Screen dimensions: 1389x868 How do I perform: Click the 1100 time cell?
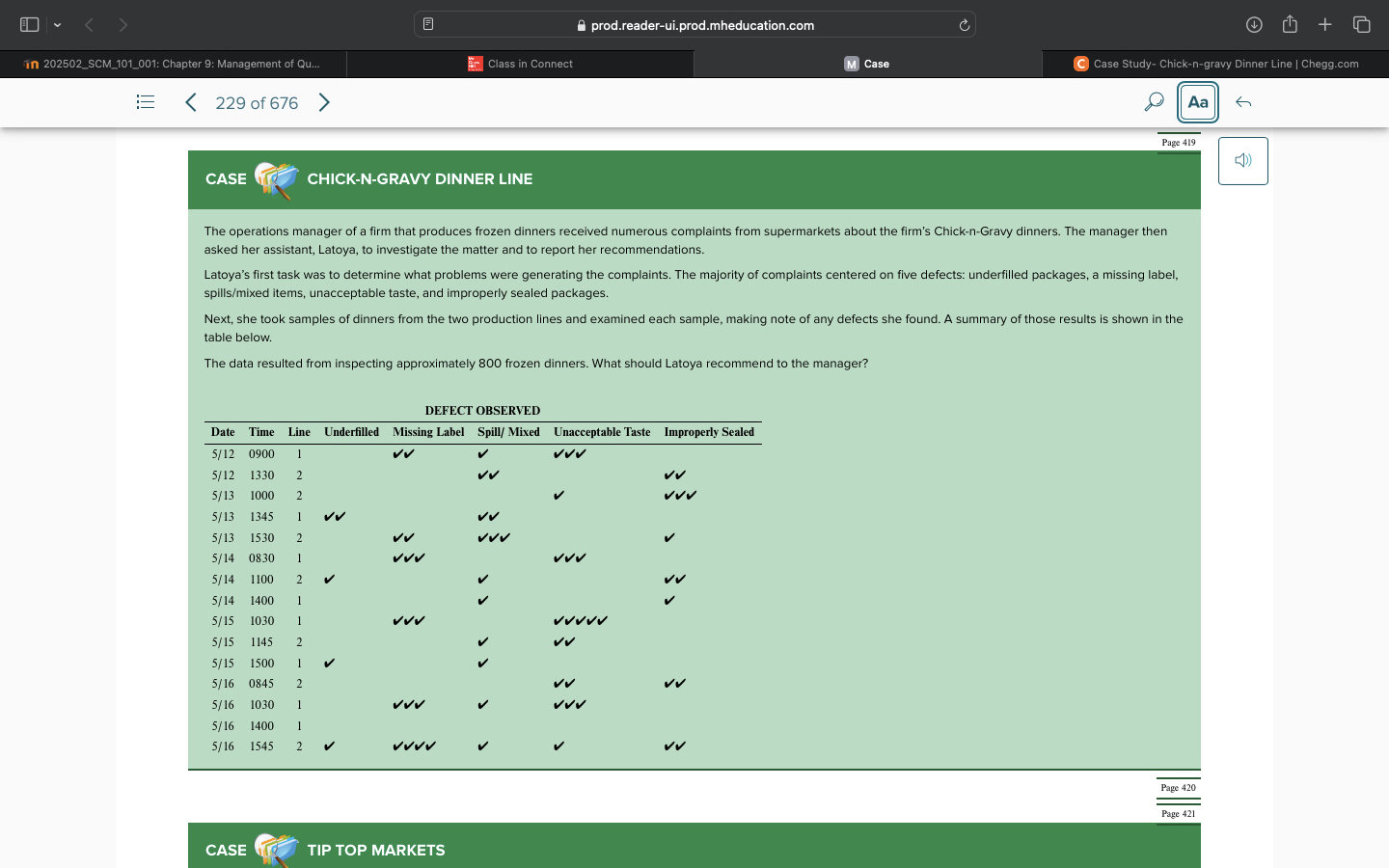[x=261, y=580]
